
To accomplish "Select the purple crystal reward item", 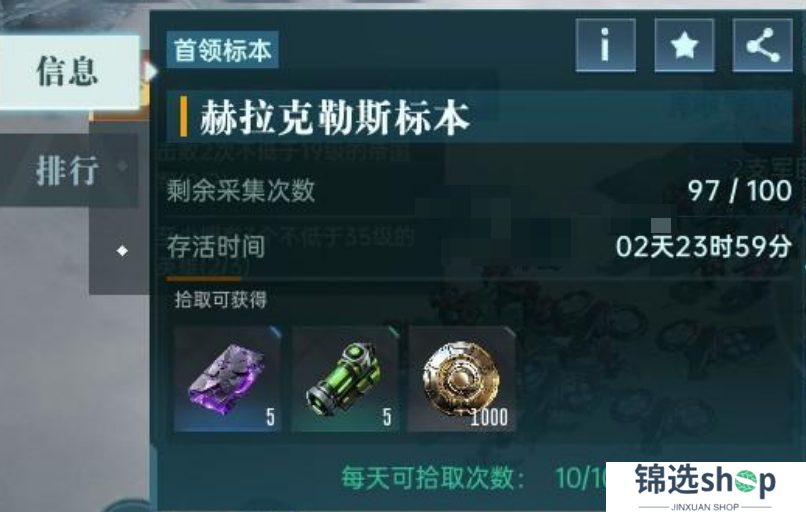I will (x=228, y=379).
